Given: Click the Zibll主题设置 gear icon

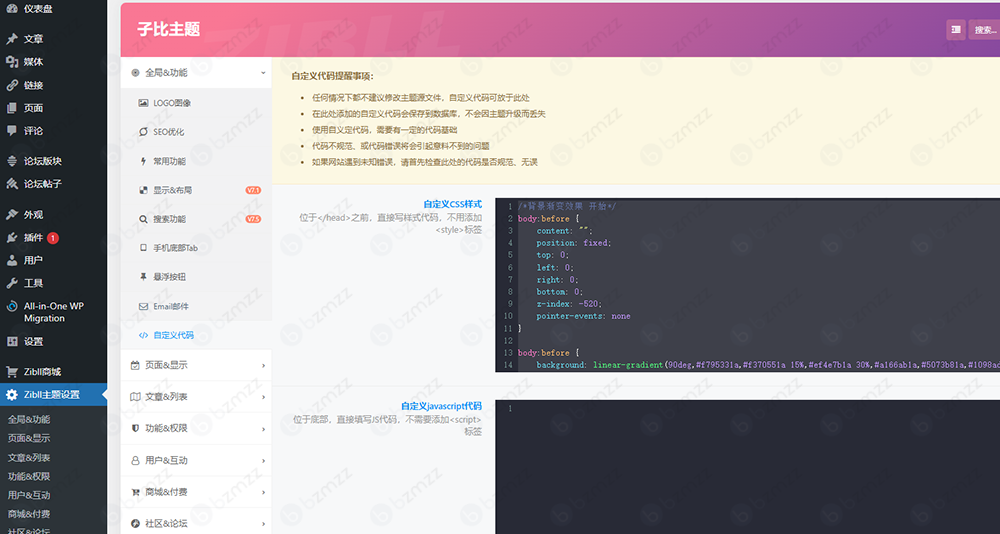Looking at the screenshot, I should click(11, 394).
